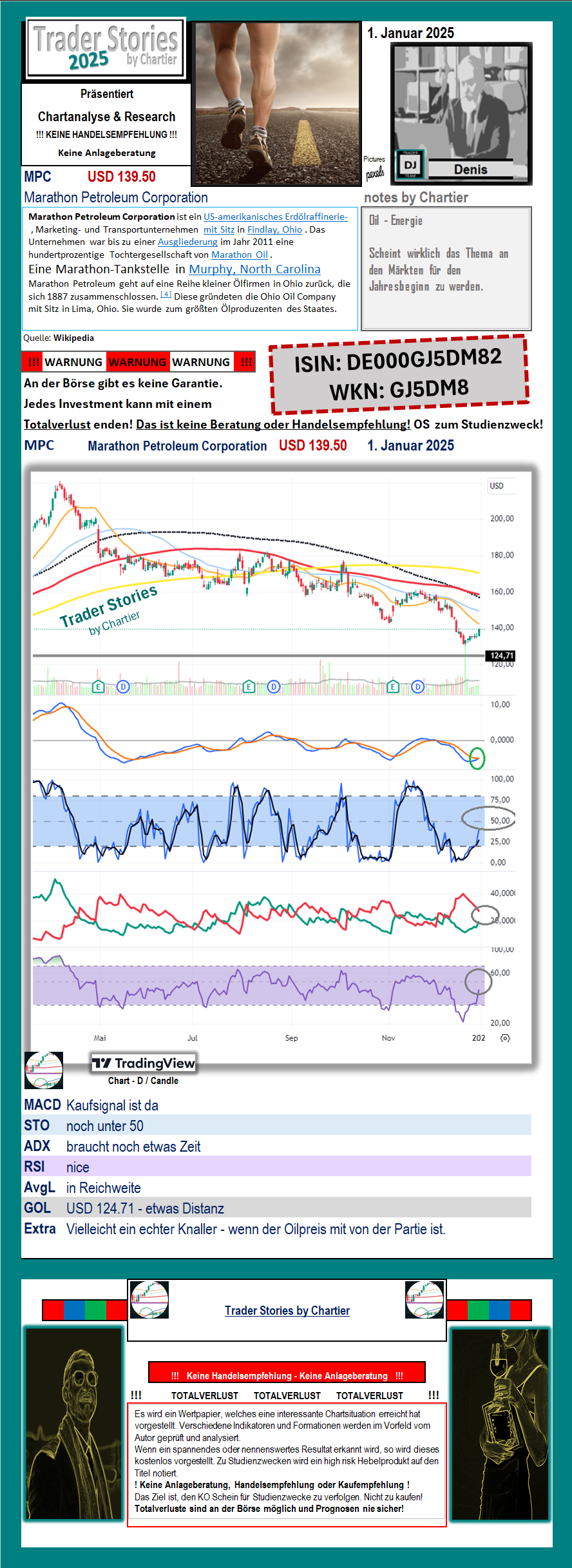Click 'Chart - D / Candle' caption
The width and height of the screenshot is (572, 1568).
click(143, 1081)
